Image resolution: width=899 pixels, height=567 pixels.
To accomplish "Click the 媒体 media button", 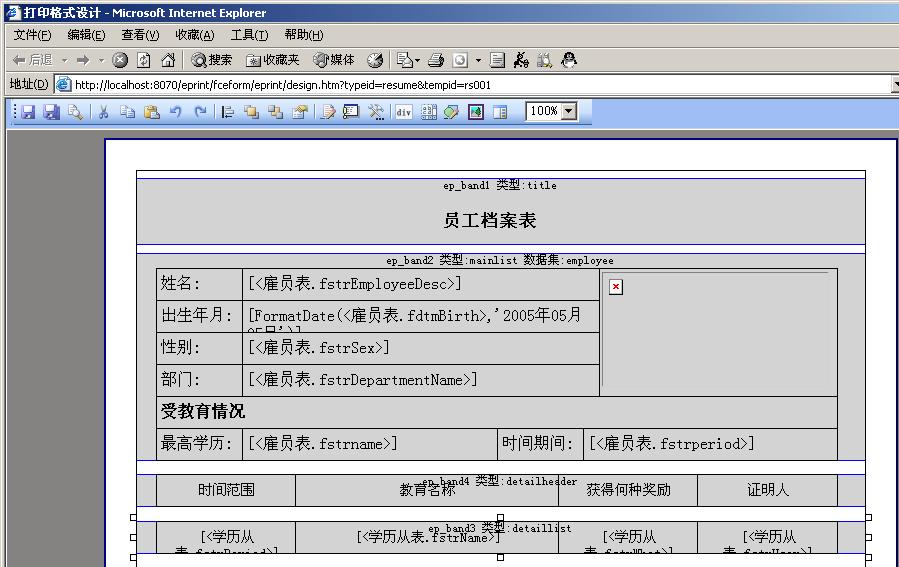I will tap(334, 60).
